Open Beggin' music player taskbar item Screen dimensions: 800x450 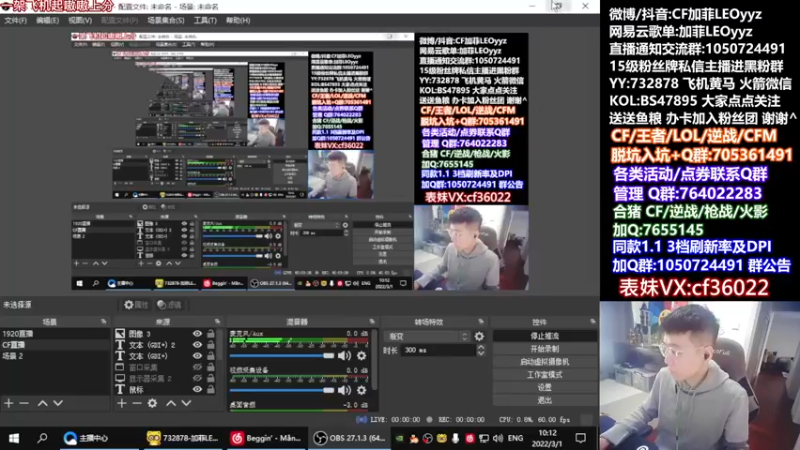265,438
